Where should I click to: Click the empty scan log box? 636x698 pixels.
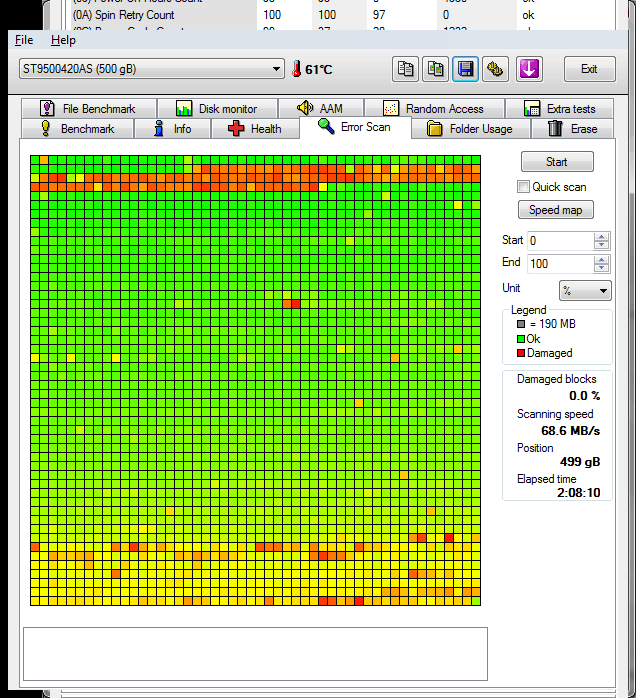tap(255, 654)
